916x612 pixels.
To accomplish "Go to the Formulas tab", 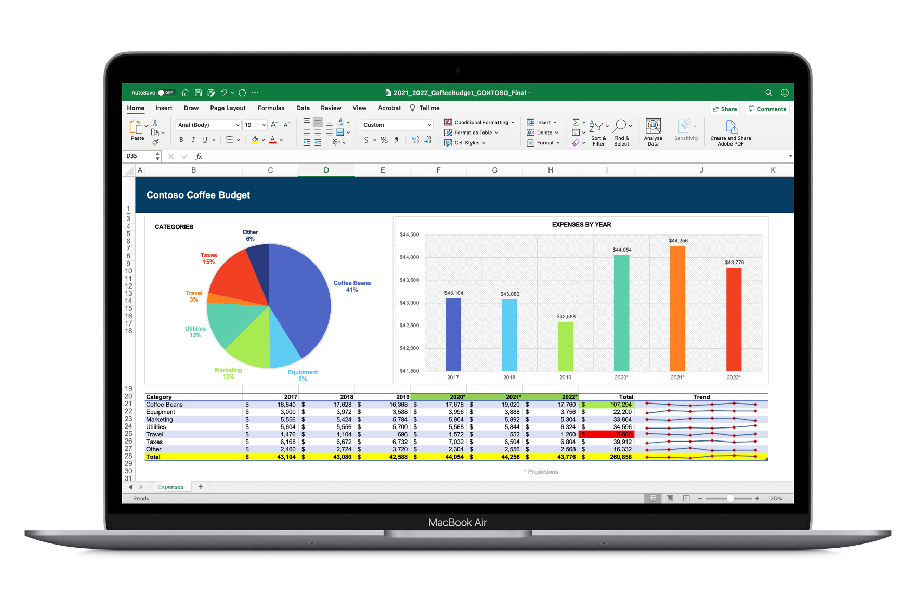I will pos(271,108).
